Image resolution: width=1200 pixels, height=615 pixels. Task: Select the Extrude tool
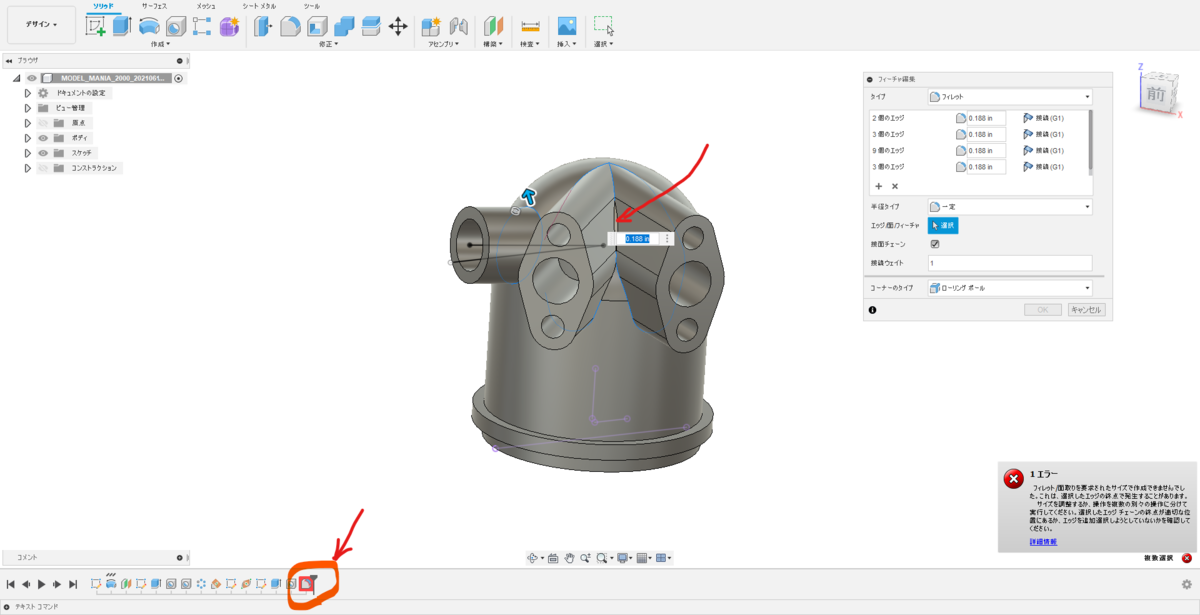click(x=121, y=26)
